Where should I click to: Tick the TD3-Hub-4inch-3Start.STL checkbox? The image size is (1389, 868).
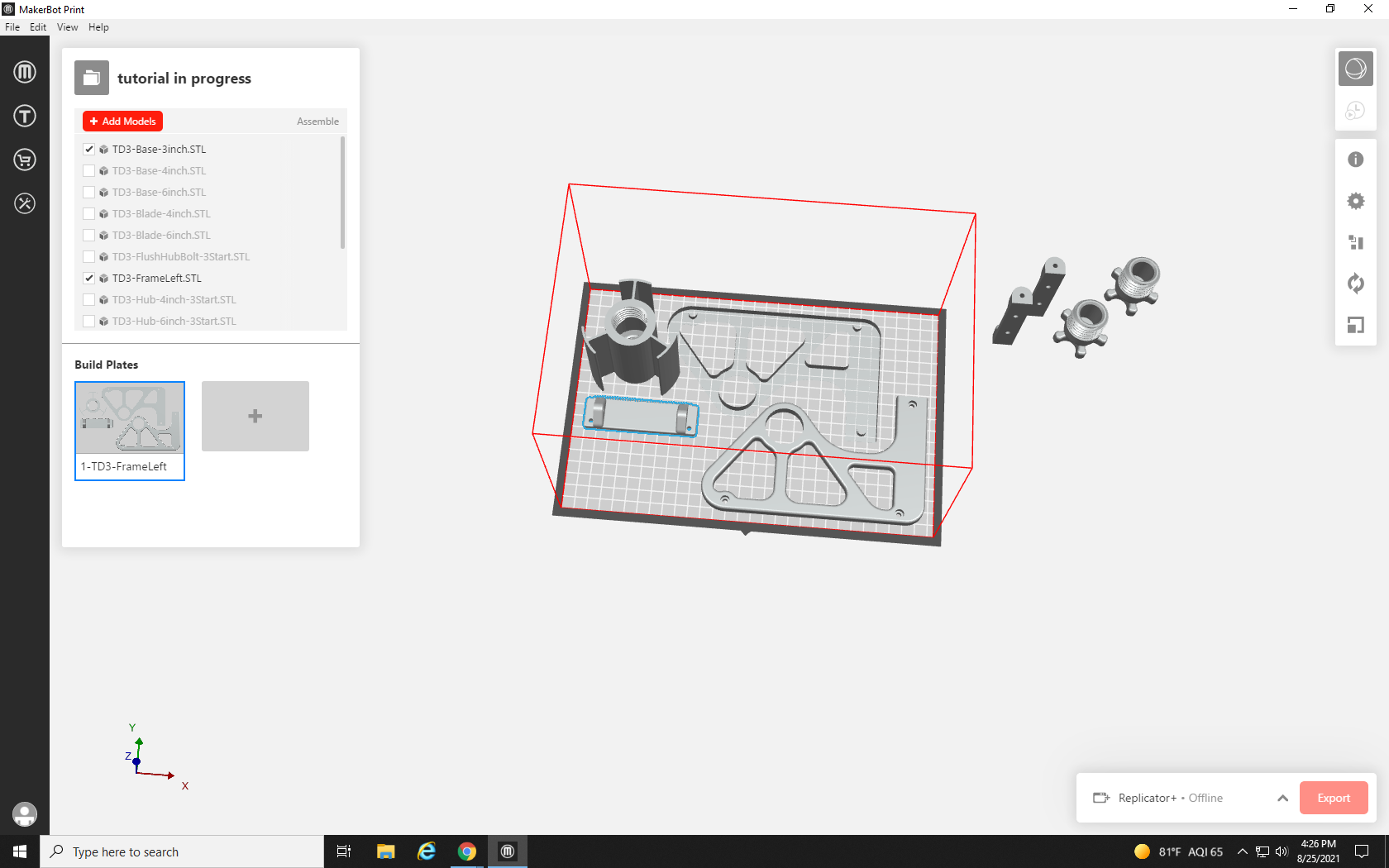pos(88,300)
